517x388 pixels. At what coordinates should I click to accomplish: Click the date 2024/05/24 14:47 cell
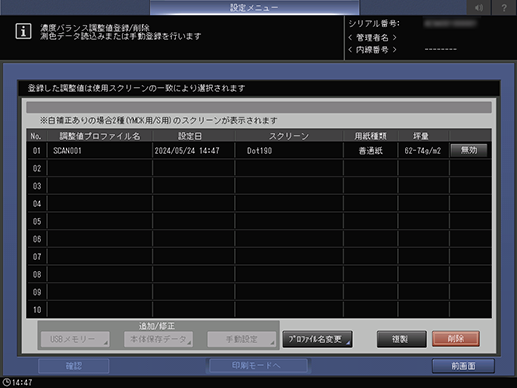click(194, 151)
